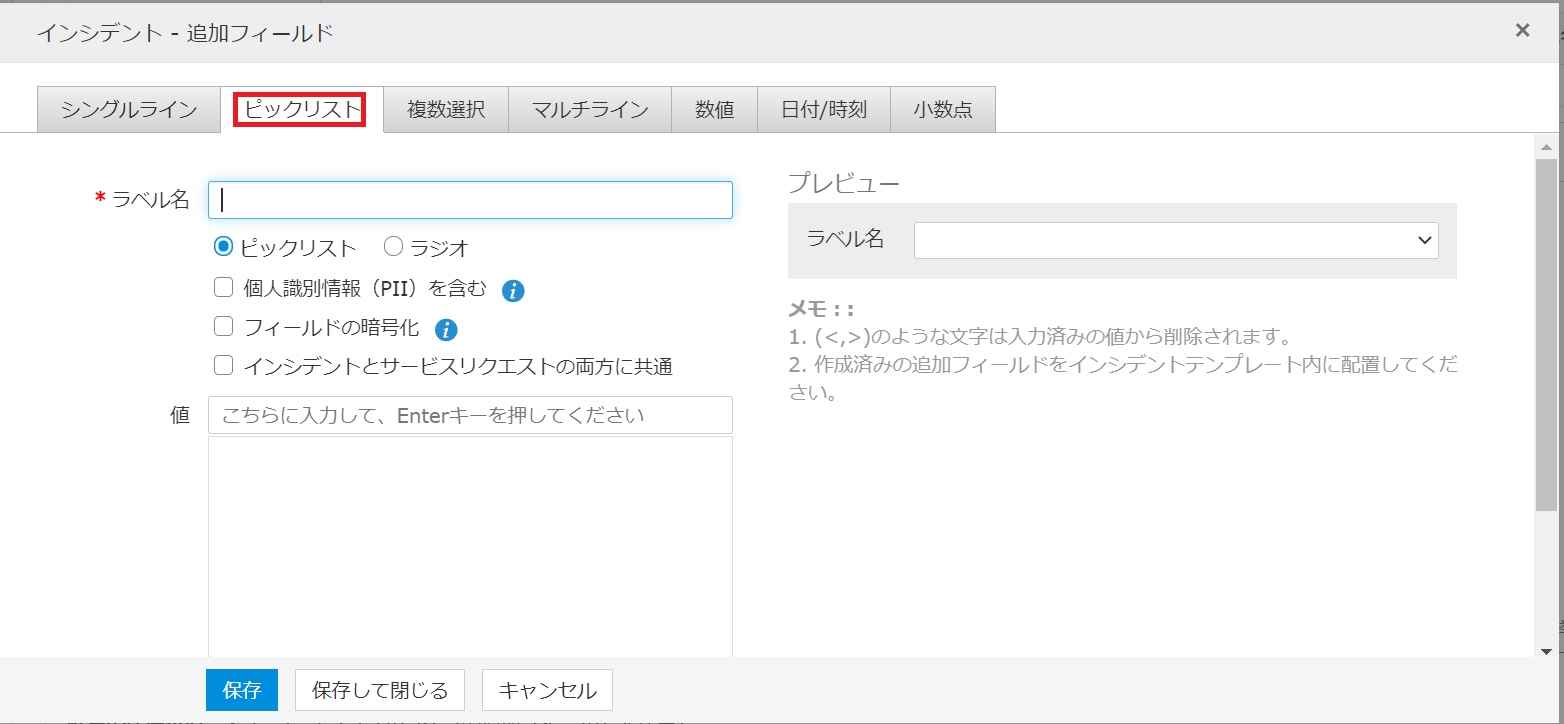Click the キャンセル button
1564x724 pixels.
547,690
